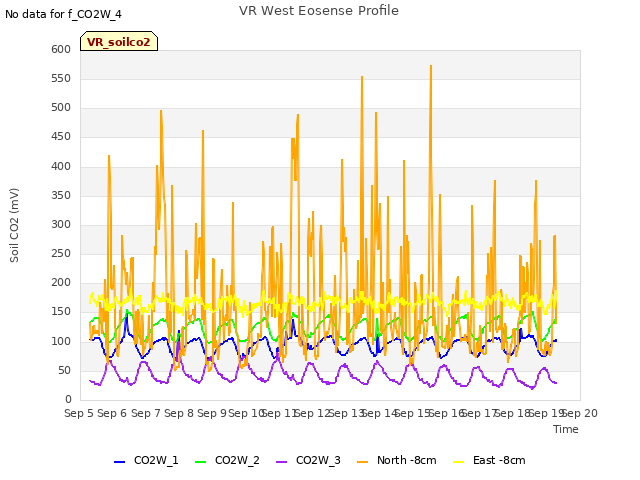Click the 300 y-axis tick label

(x=61, y=224)
